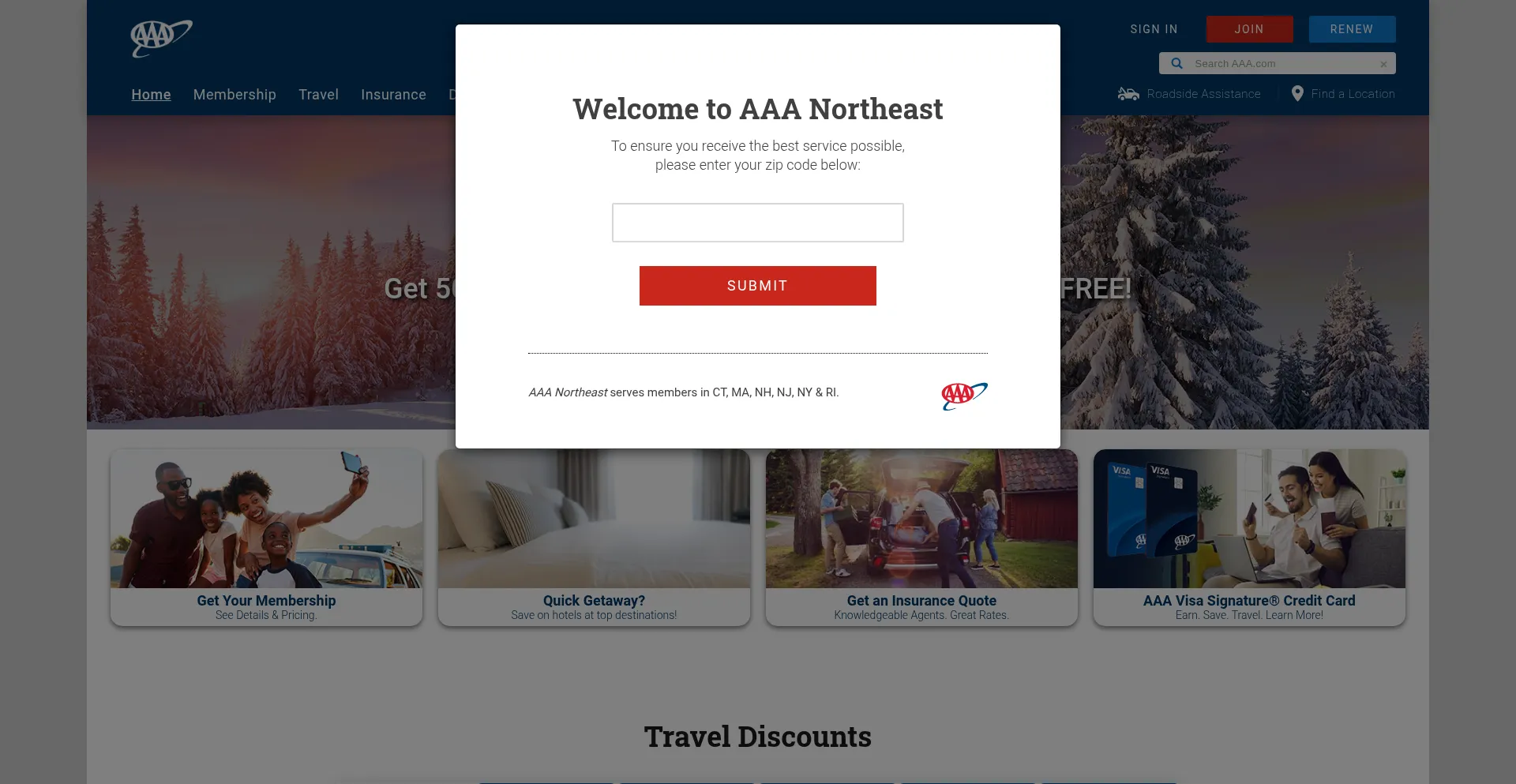The height and width of the screenshot is (784, 1516).
Task: Submit the zip code with the SUBMIT button
Action: pos(758,286)
